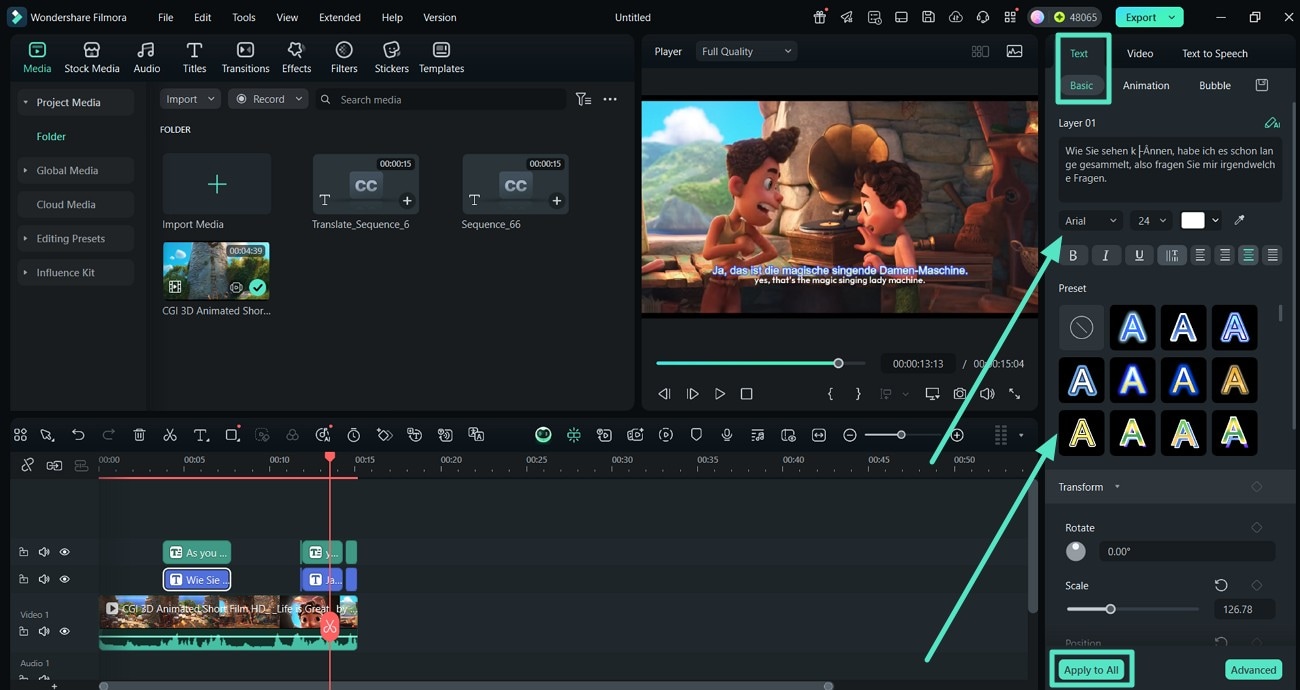Switch to the Animation subtab

click(x=1146, y=85)
